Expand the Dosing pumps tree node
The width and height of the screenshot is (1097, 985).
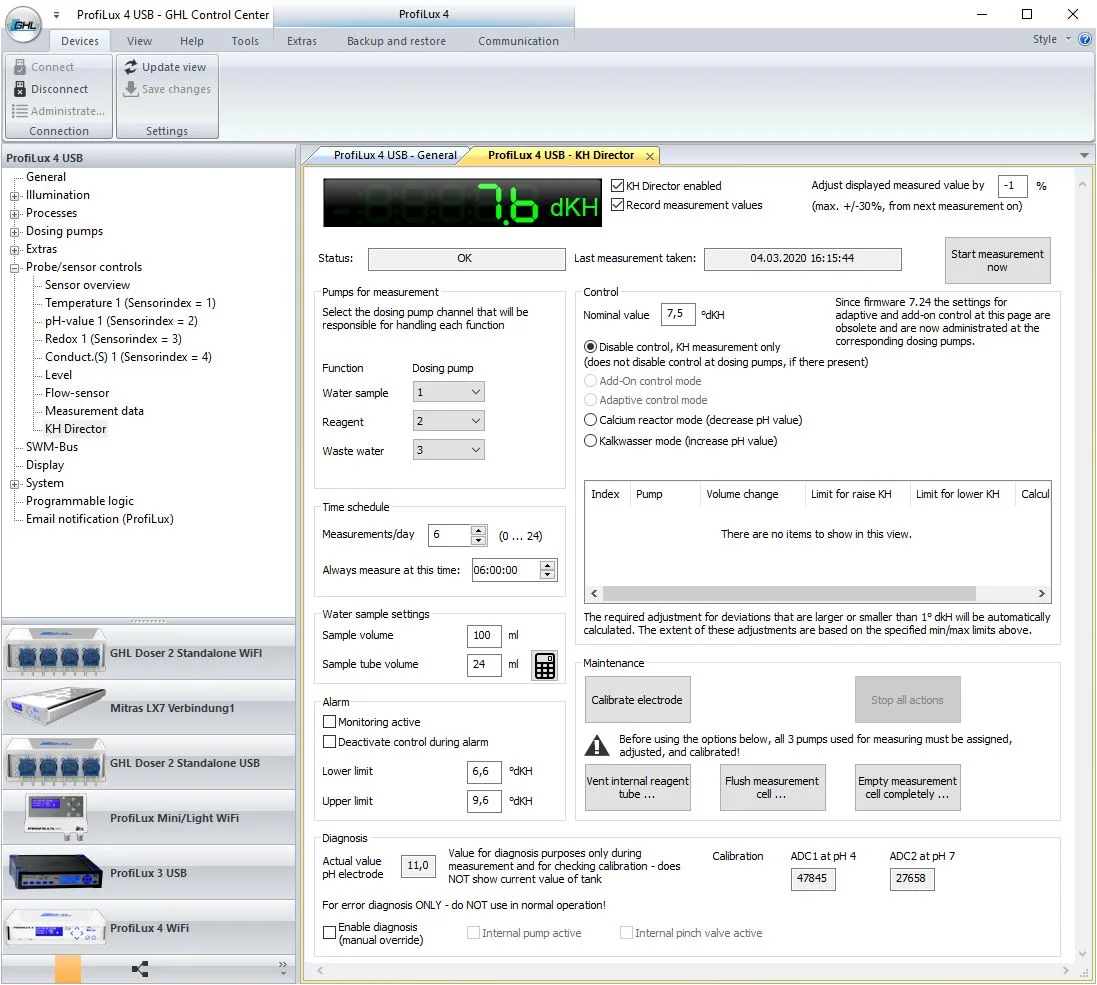point(14,232)
